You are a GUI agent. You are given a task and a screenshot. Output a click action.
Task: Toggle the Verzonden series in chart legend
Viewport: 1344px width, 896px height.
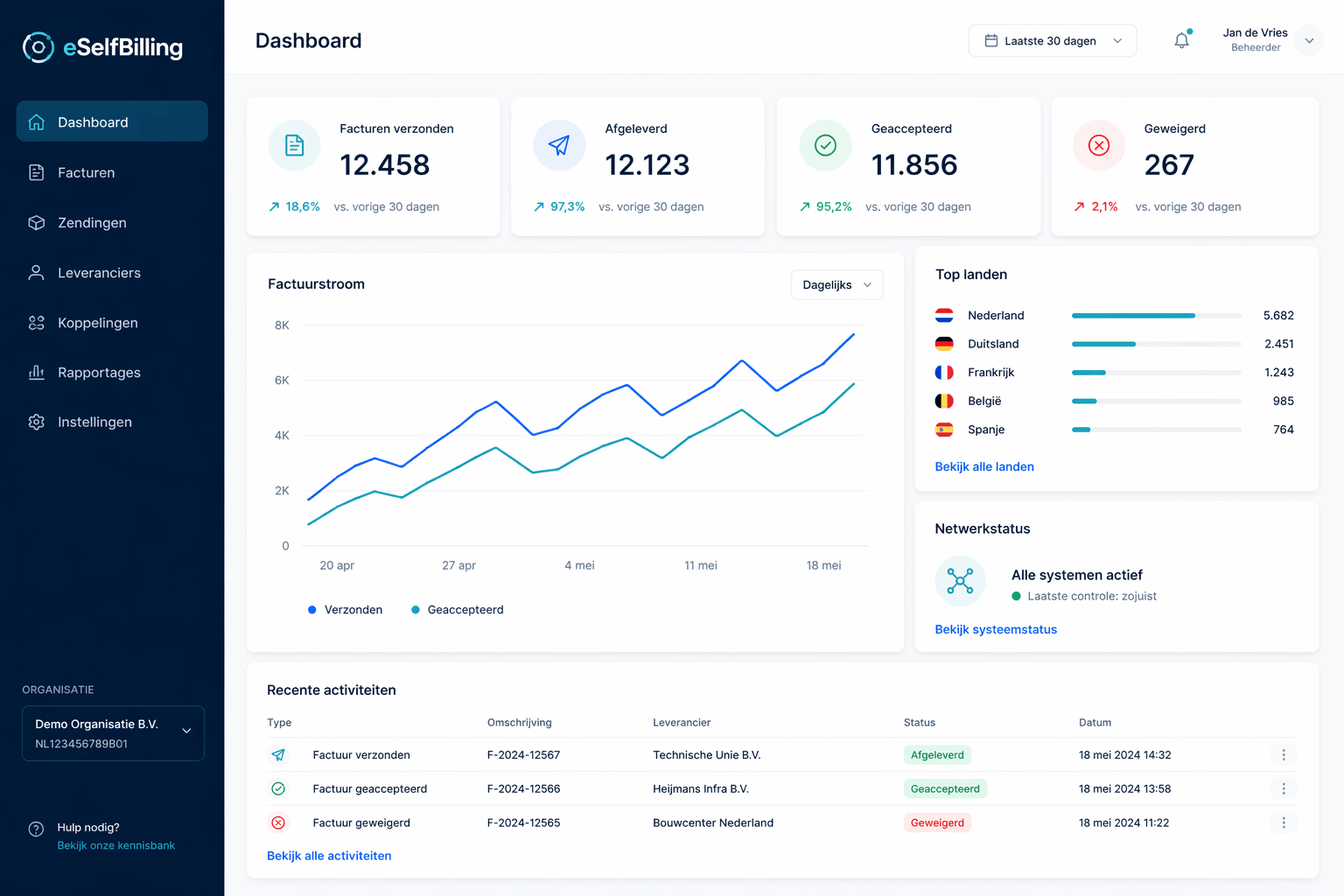click(x=345, y=610)
